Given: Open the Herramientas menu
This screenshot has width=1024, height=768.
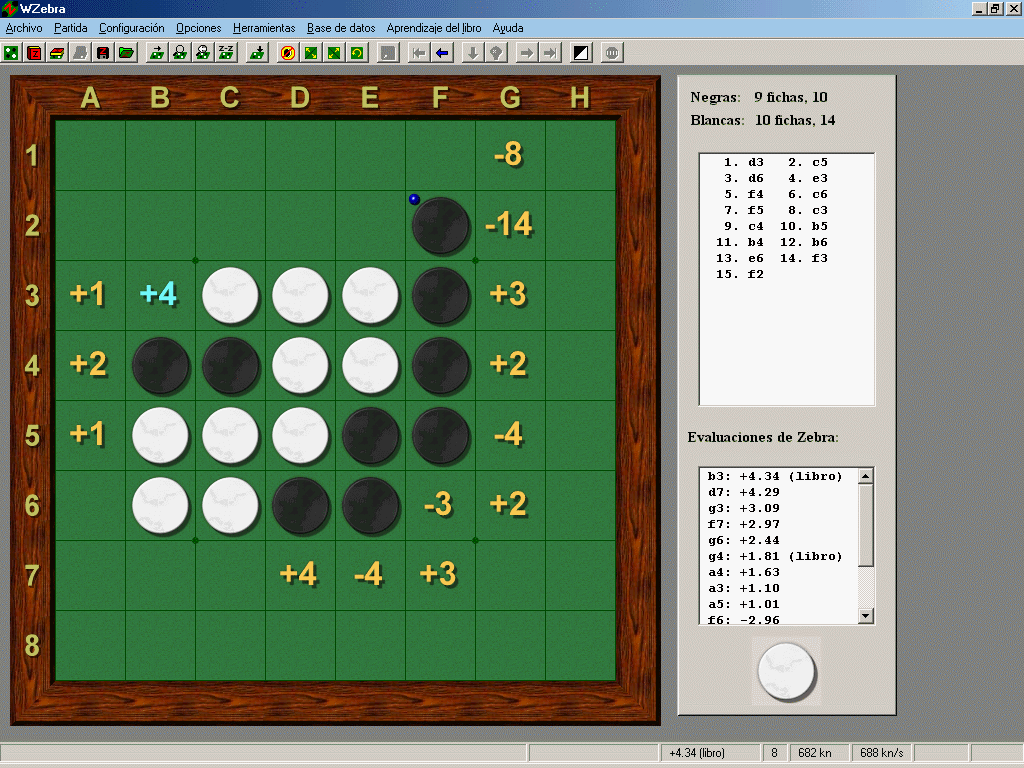Looking at the screenshot, I should (264, 28).
